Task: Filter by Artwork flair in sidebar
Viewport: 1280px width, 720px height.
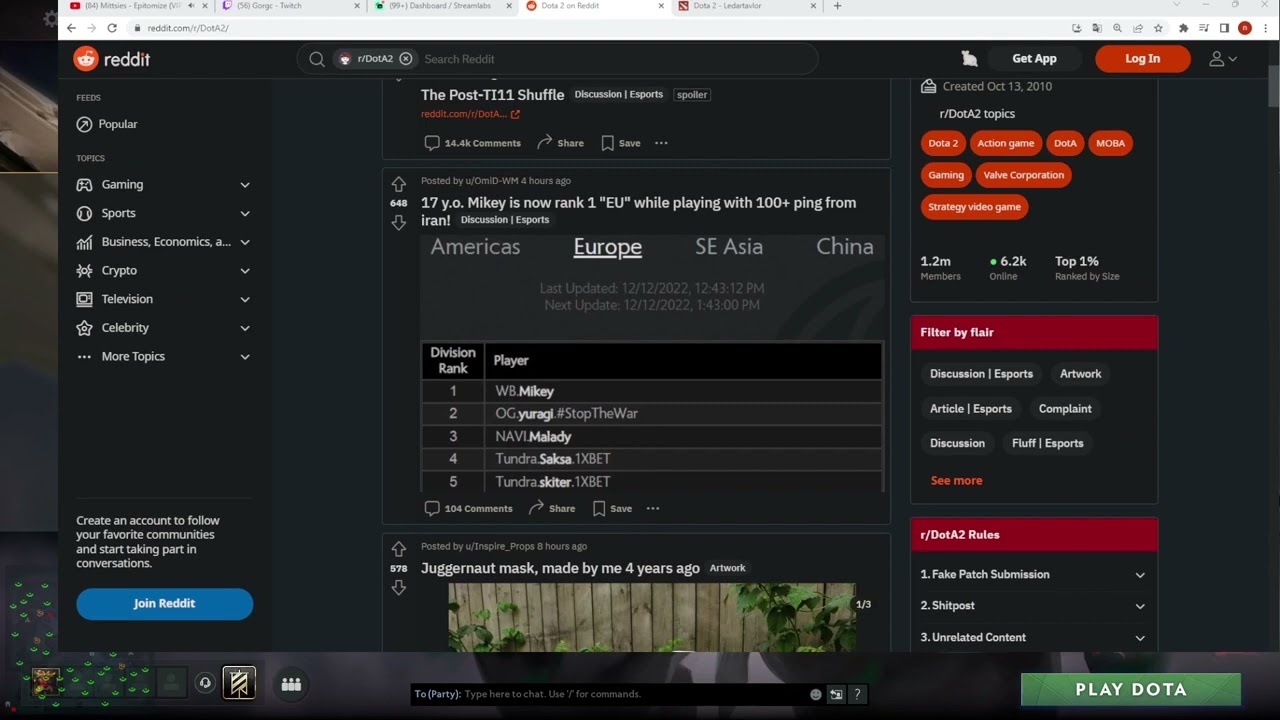Action: (x=1080, y=374)
